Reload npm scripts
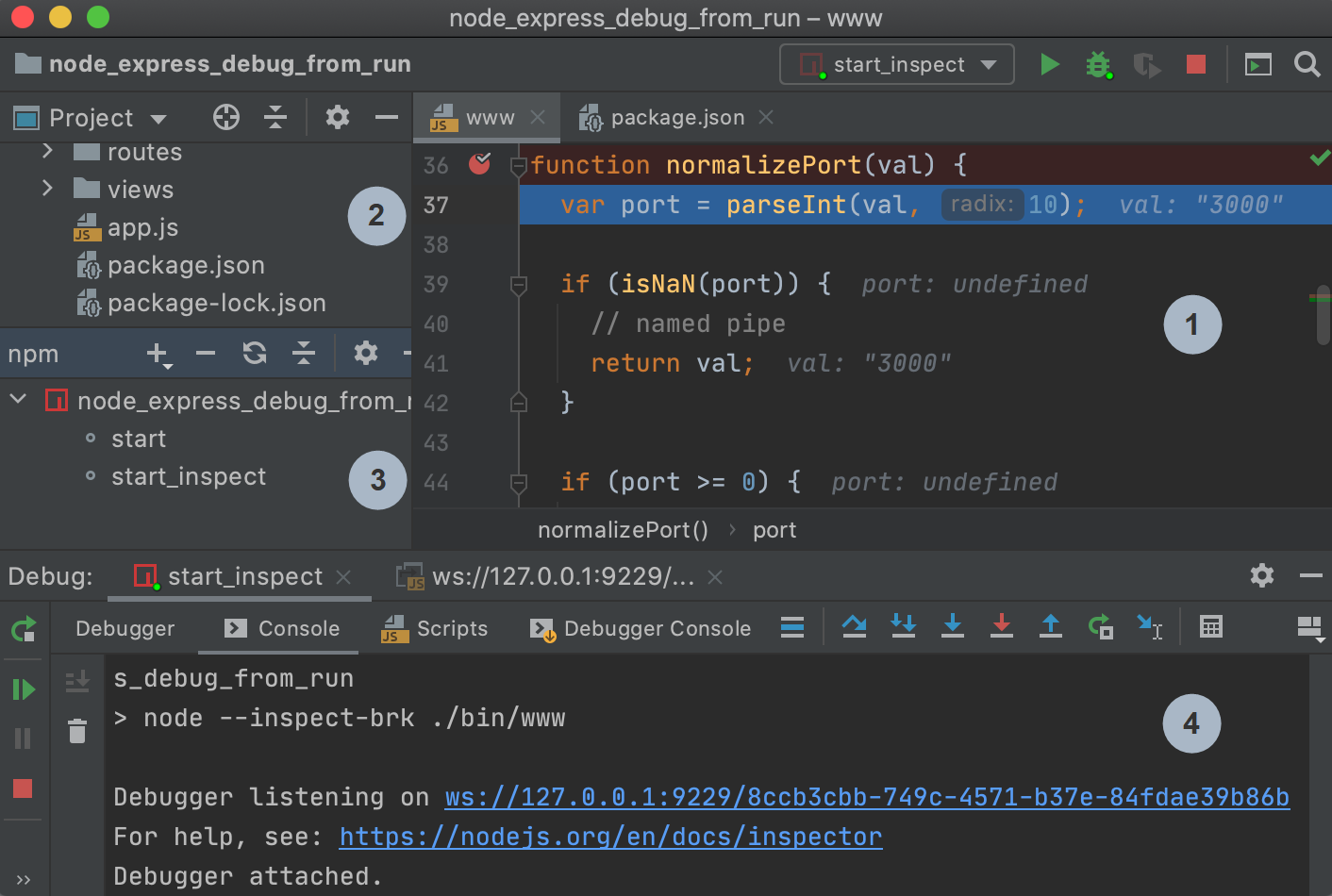 [255, 354]
